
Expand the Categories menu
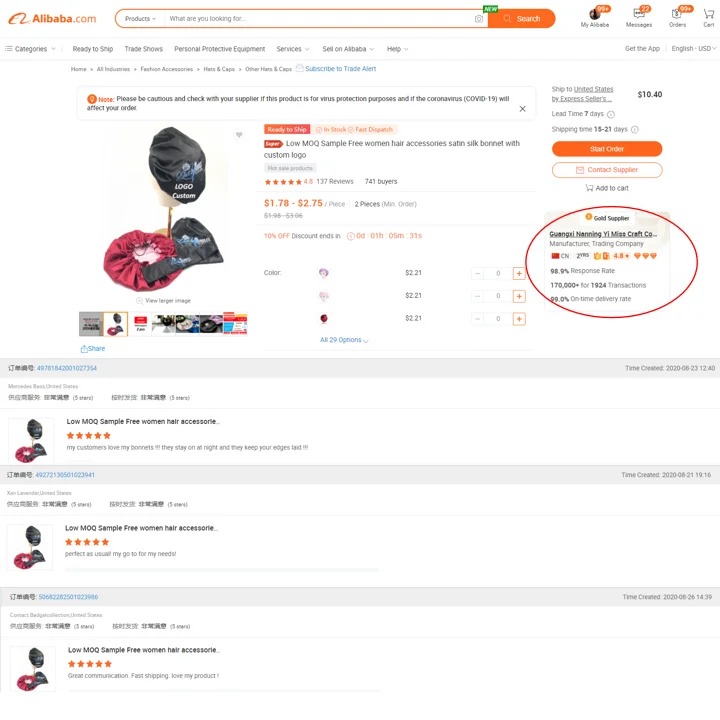point(30,49)
